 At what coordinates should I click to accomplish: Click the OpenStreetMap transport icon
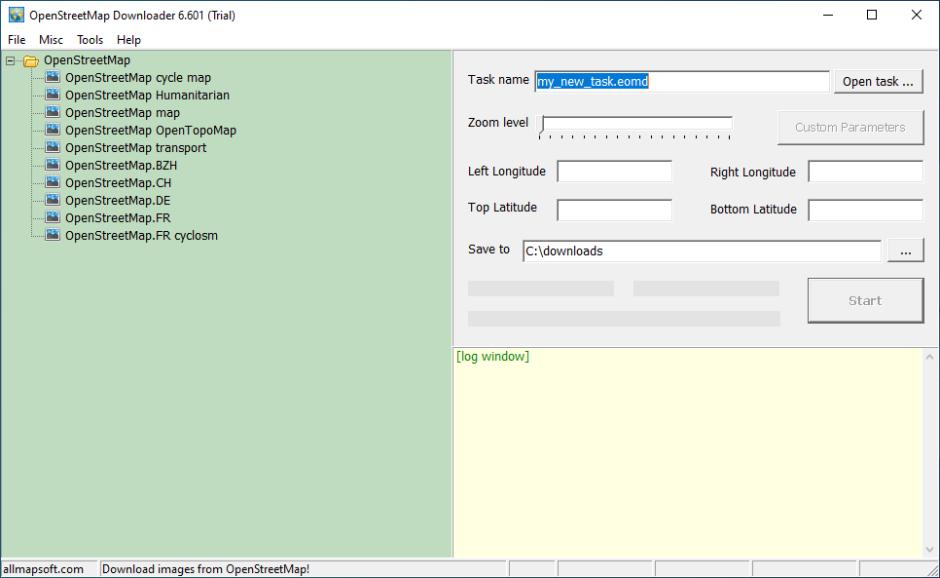pos(53,147)
